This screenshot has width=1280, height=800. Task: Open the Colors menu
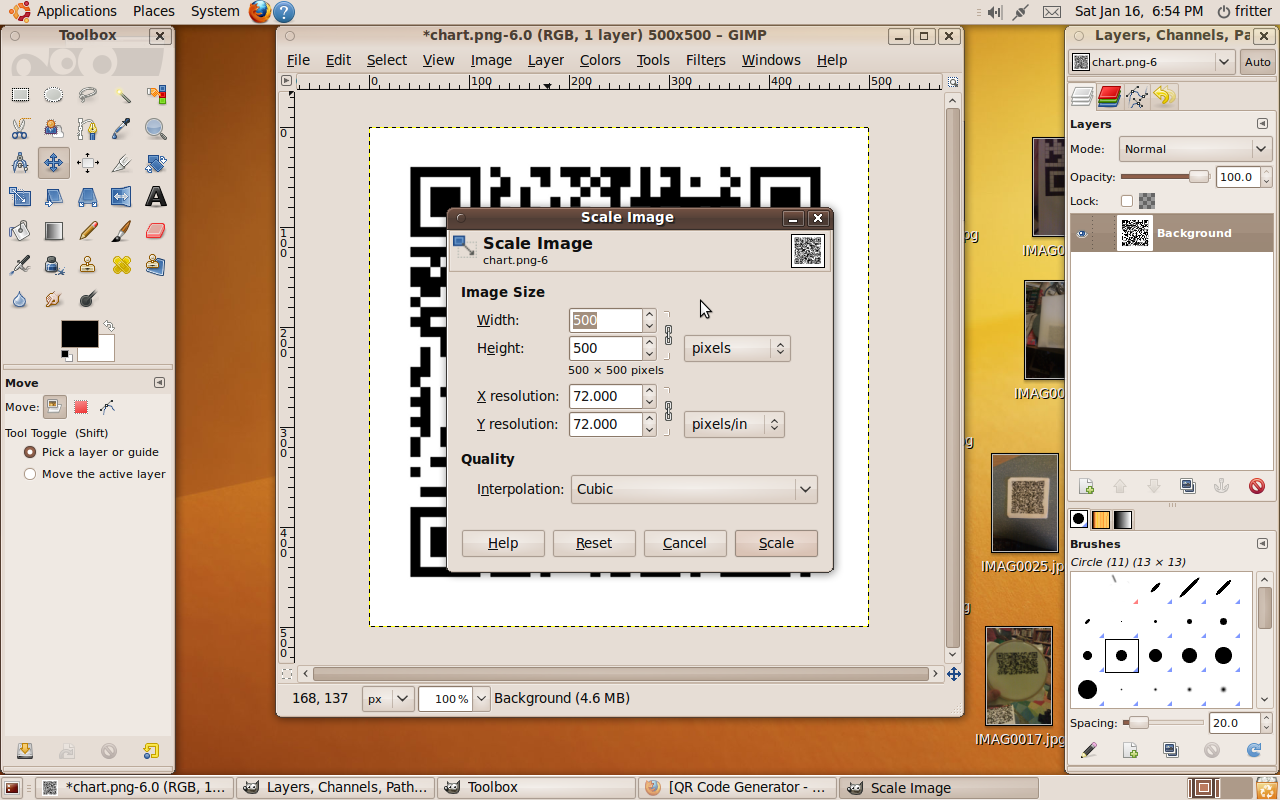point(600,60)
